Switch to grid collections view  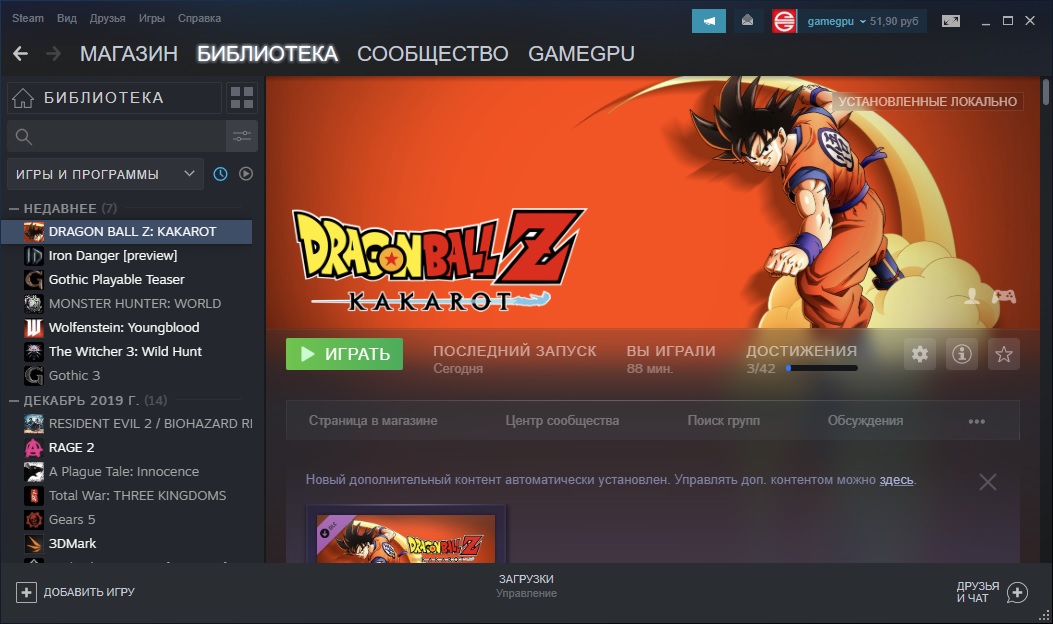[242, 98]
